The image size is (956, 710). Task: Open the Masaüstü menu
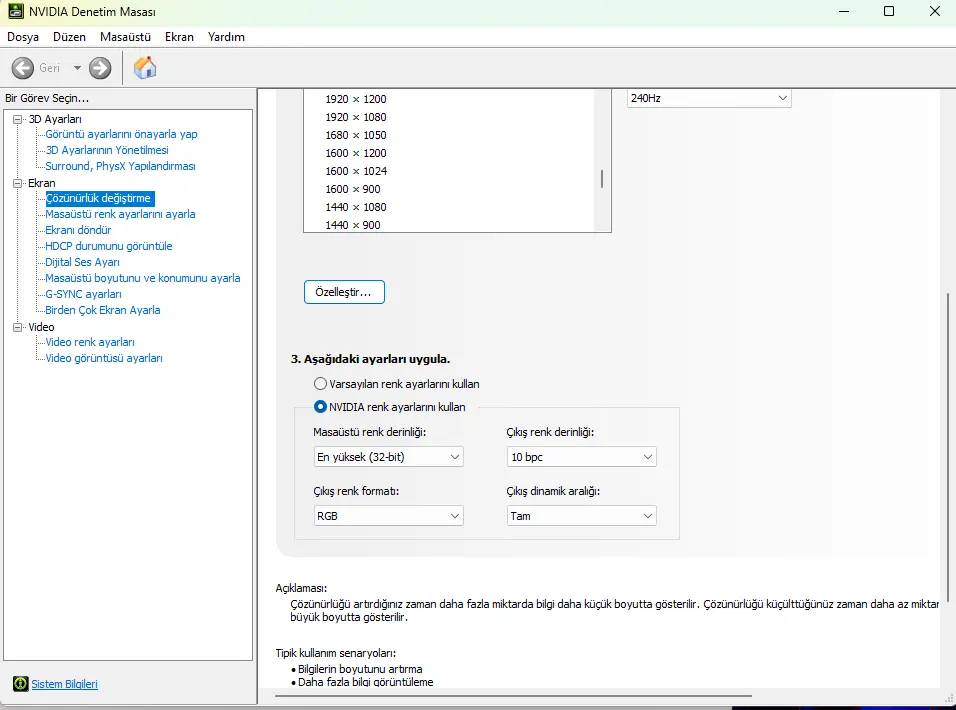(125, 37)
